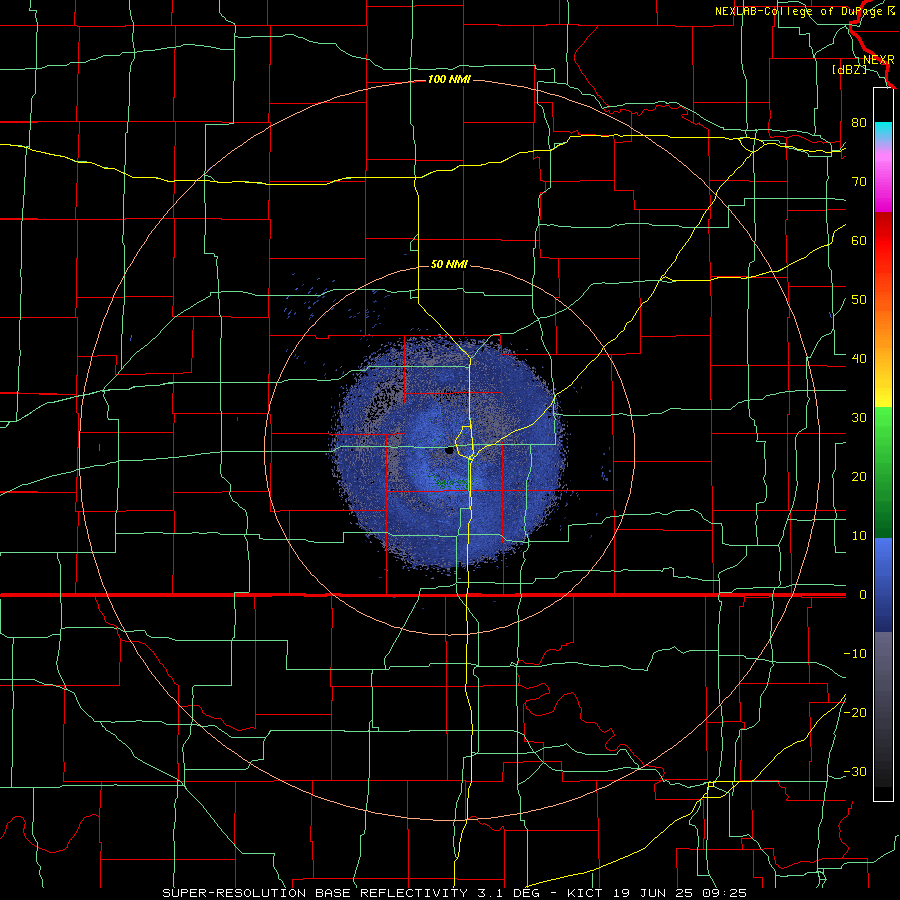Pick the cyan band atop the color bar

(883, 132)
